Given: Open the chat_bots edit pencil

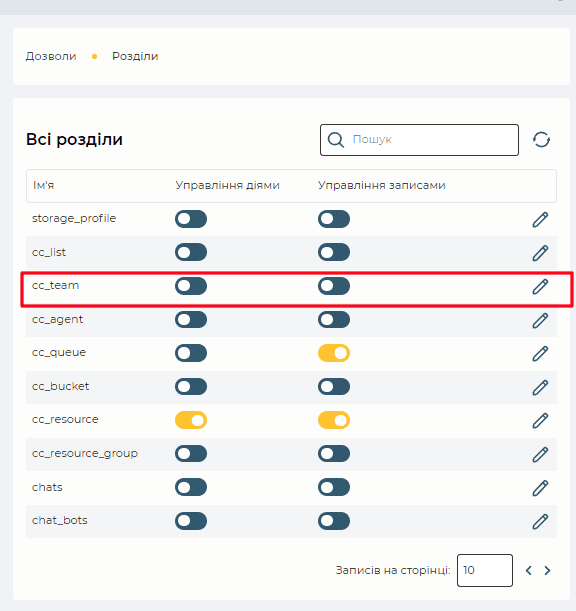Looking at the screenshot, I should (540, 521).
